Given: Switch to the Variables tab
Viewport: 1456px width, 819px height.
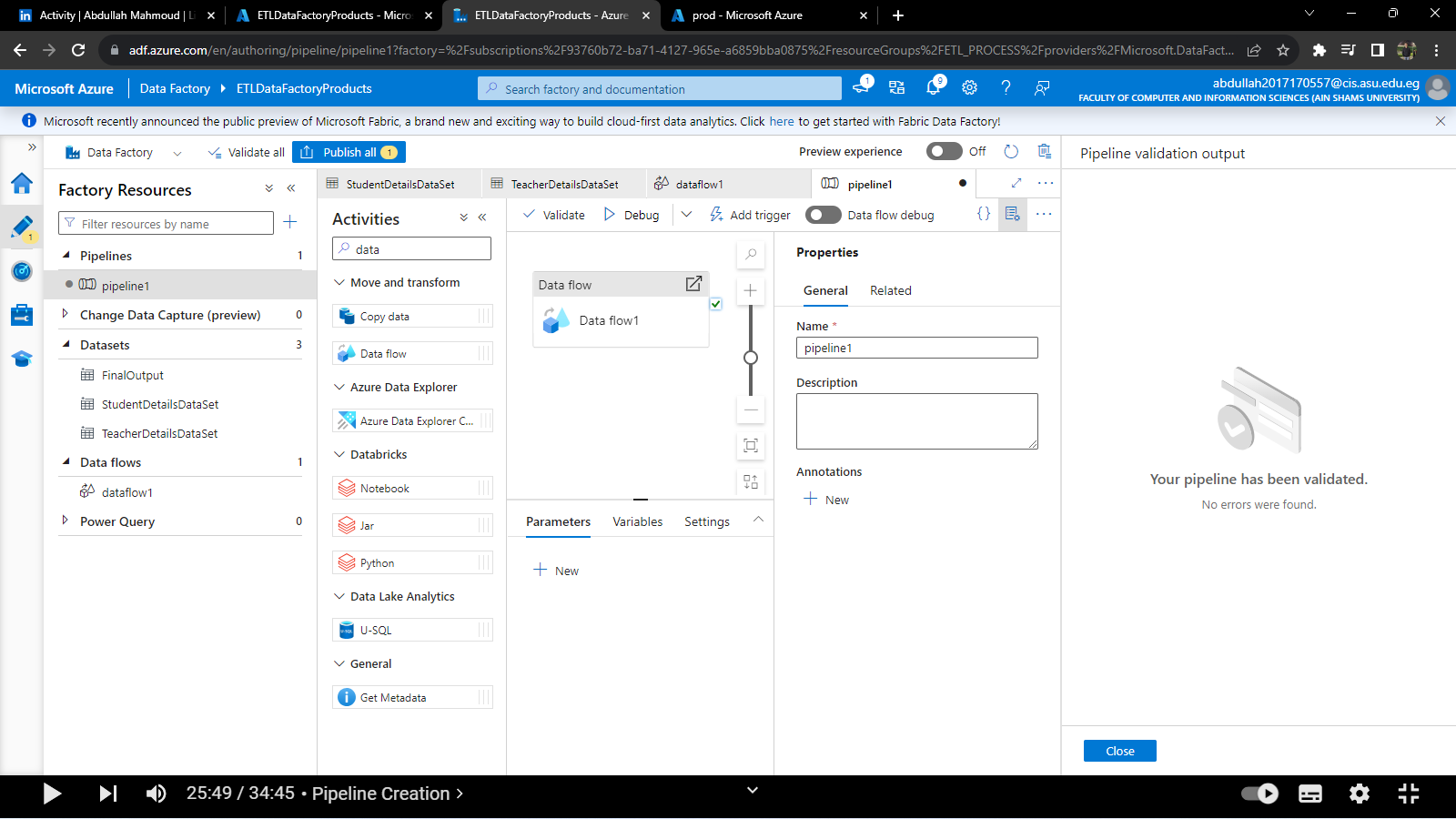Looking at the screenshot, I should pos(637,521).
